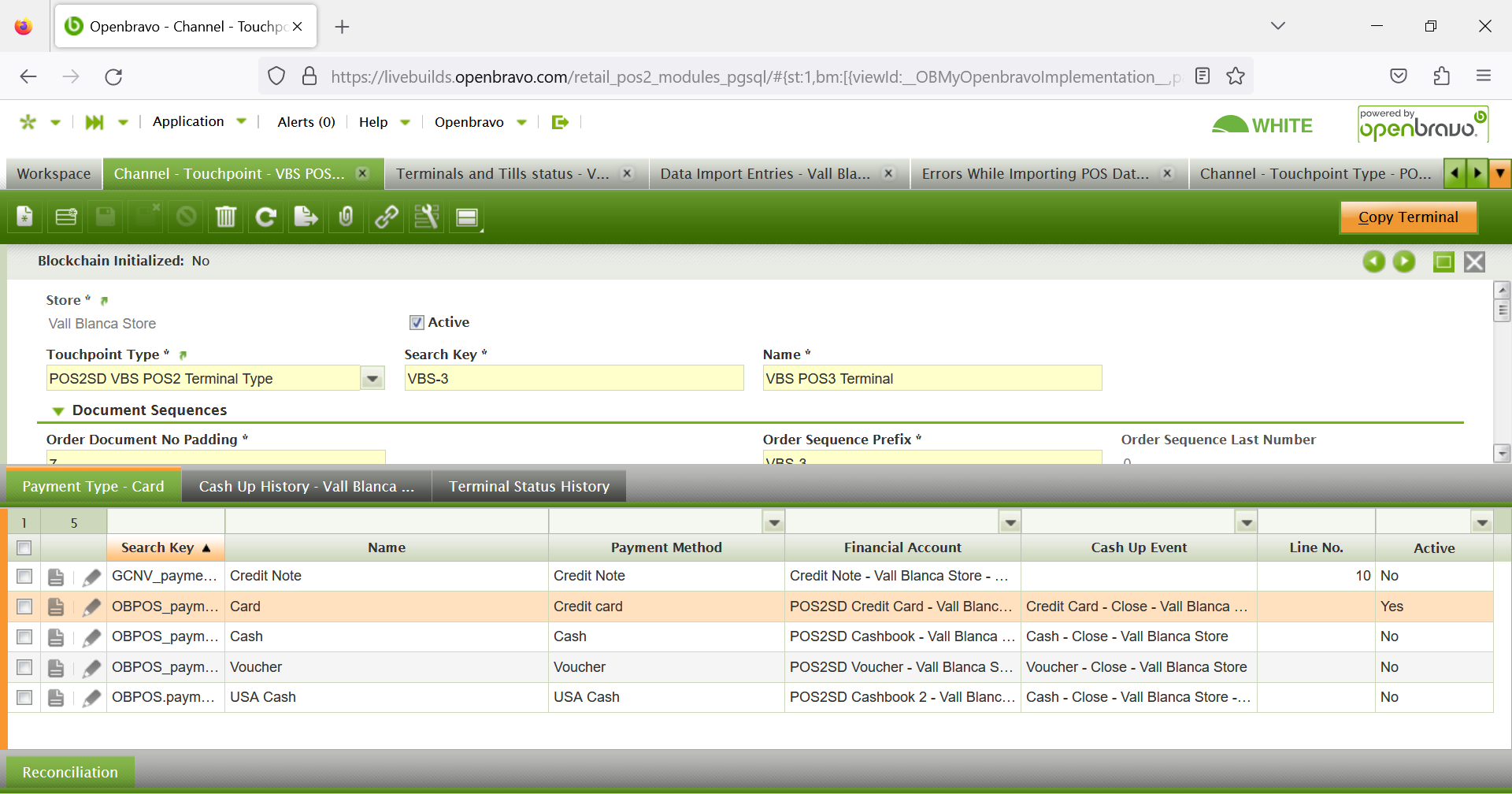The height and width of the screenshot is (794, 1512).
Task: Open the Touchpoint Type dropdown
Action: click(x=372, y=379)
